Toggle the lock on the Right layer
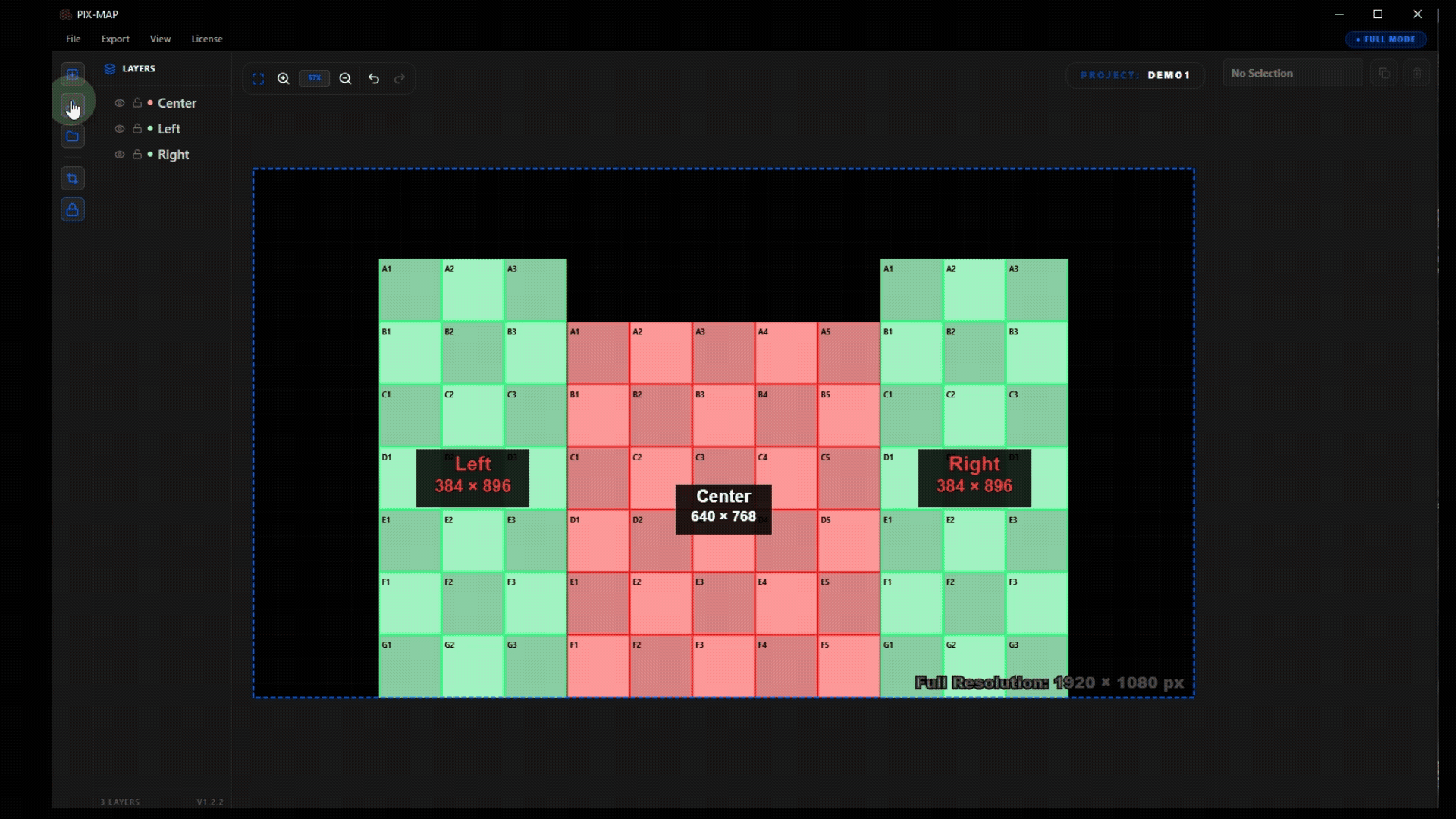This screenshot has width=1456, height=819. tap(137, 155)
